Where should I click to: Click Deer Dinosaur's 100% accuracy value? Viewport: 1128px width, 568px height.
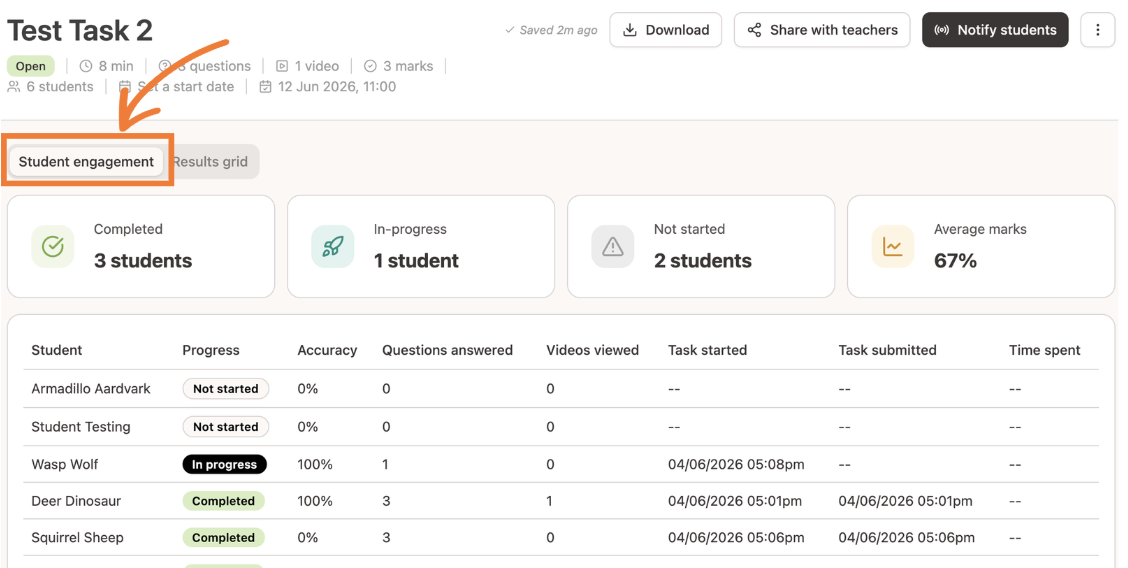pyautogui.click(x=315, y=501)
